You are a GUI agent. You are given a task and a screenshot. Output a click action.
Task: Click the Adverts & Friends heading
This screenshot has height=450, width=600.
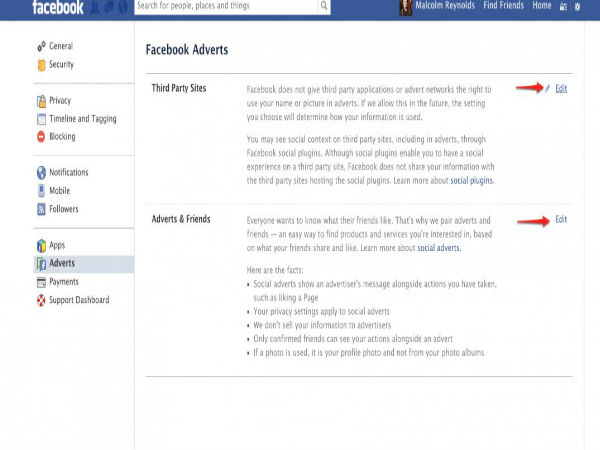[x=181, y=219]
